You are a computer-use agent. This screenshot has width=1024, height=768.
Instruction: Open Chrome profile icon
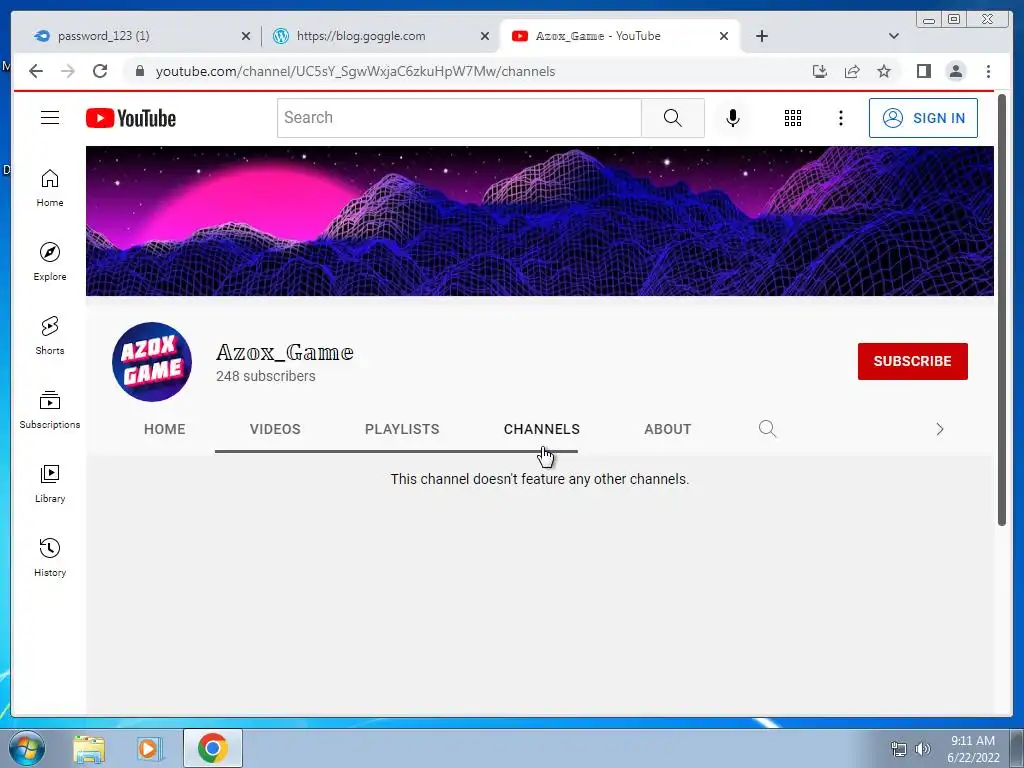pos(955,71)
